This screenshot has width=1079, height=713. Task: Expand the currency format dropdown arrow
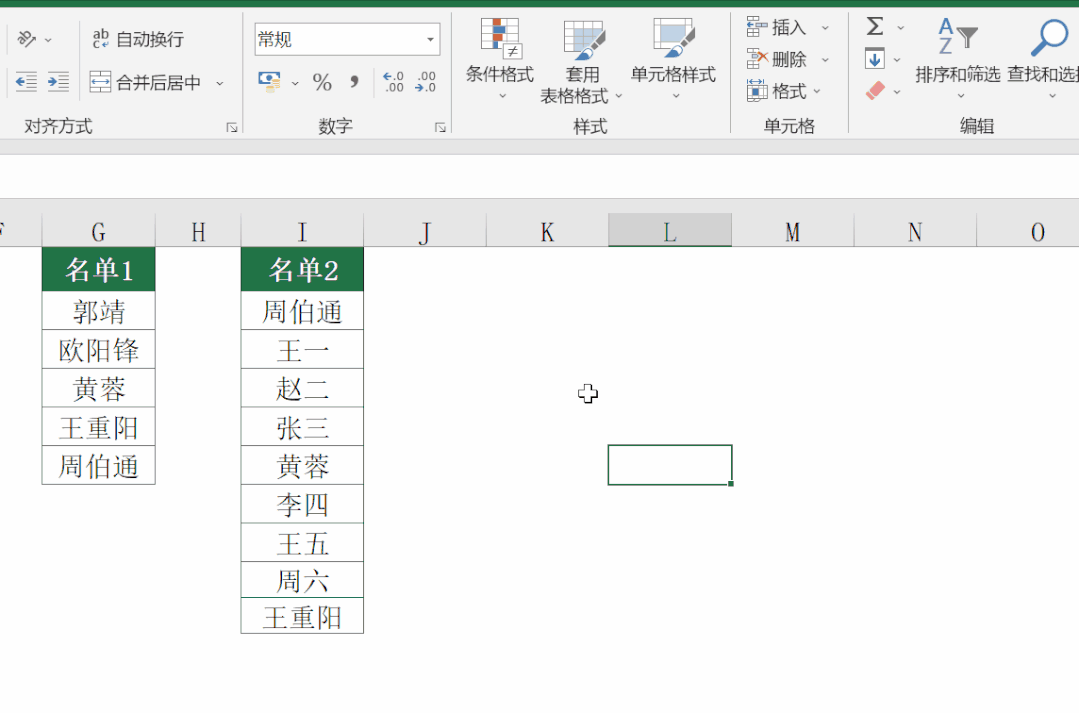point(295,83)
